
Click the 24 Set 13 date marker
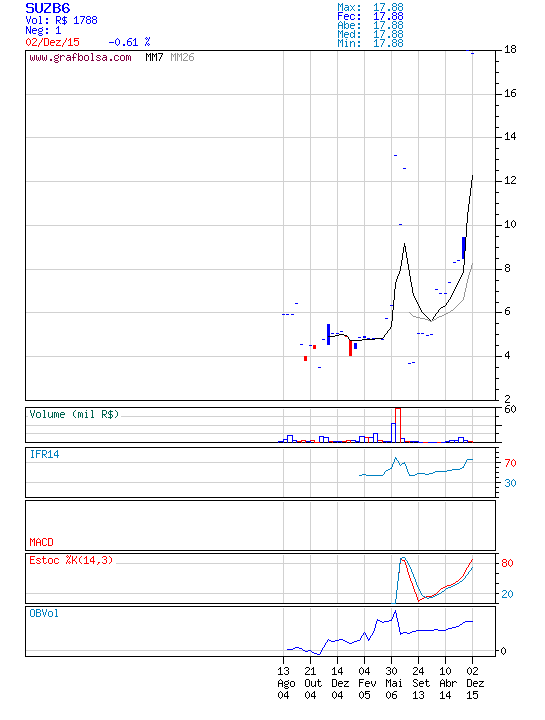tap(419, 683)
